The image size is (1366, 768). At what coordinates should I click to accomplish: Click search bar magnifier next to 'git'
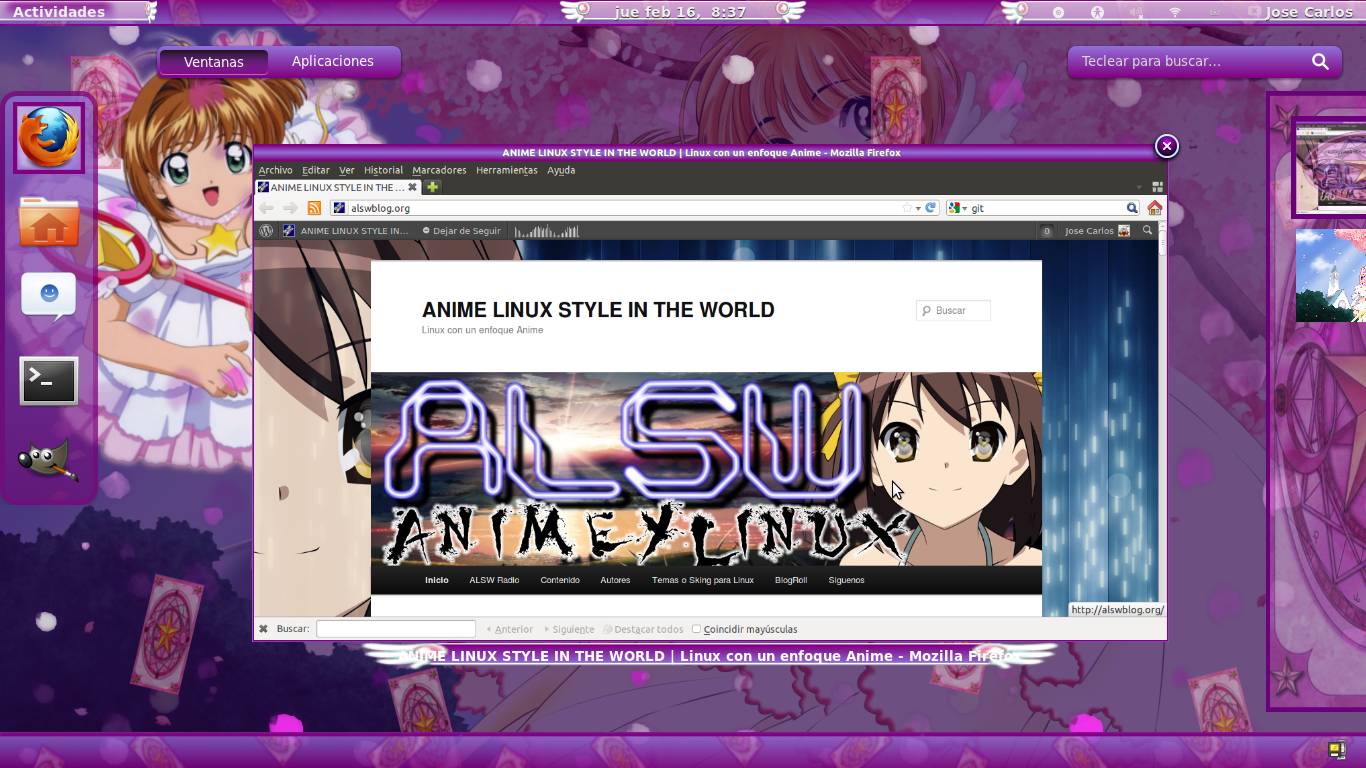1132,208
